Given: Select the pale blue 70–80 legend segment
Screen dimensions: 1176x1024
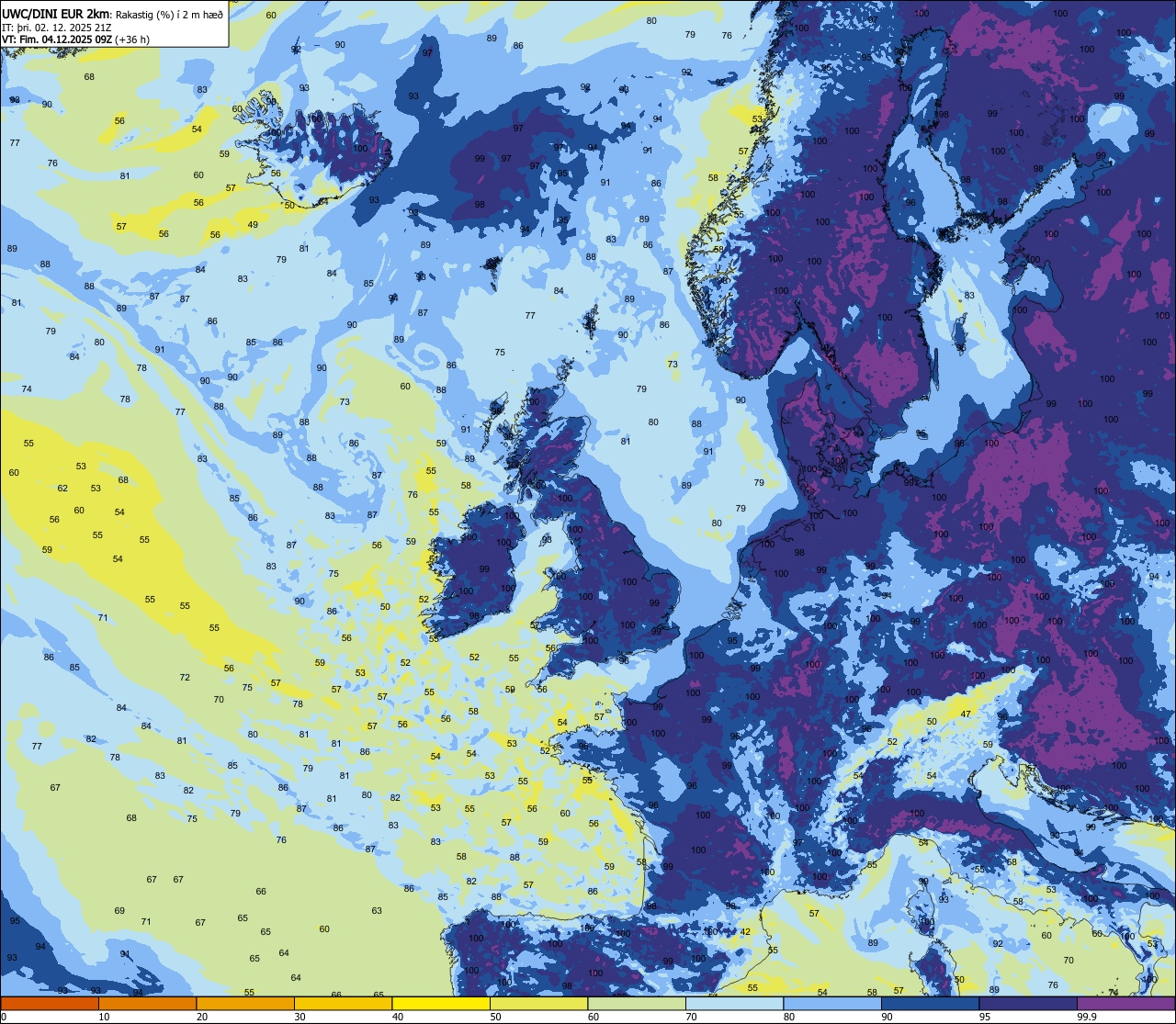Looking at the screenshot, I should click(x=734, y=1003).
